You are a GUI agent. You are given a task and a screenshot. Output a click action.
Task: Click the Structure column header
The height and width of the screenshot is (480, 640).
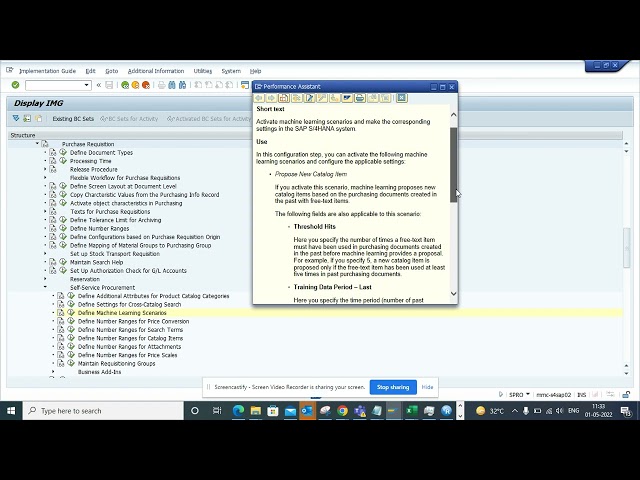pos(315,135)
